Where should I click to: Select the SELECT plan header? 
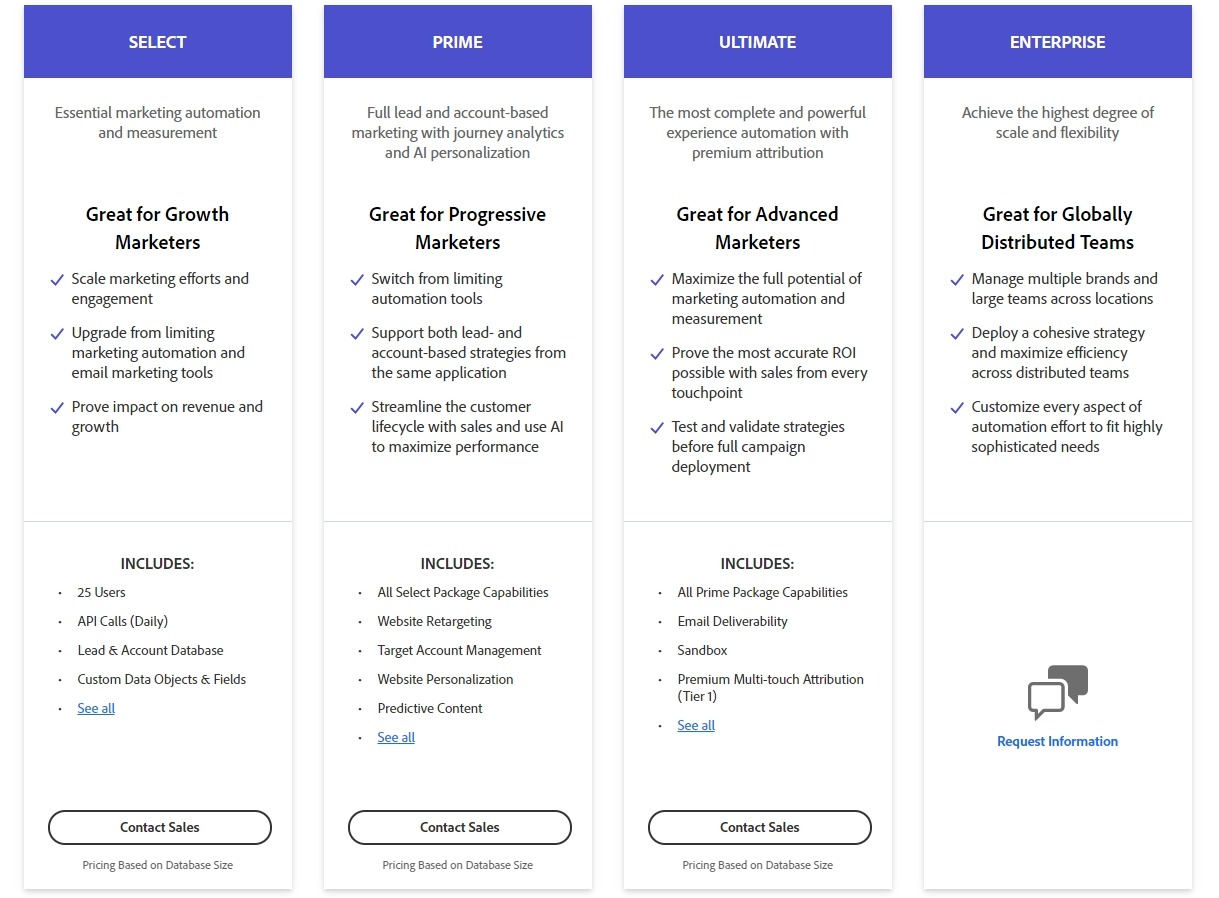click(x=158, y=42)
